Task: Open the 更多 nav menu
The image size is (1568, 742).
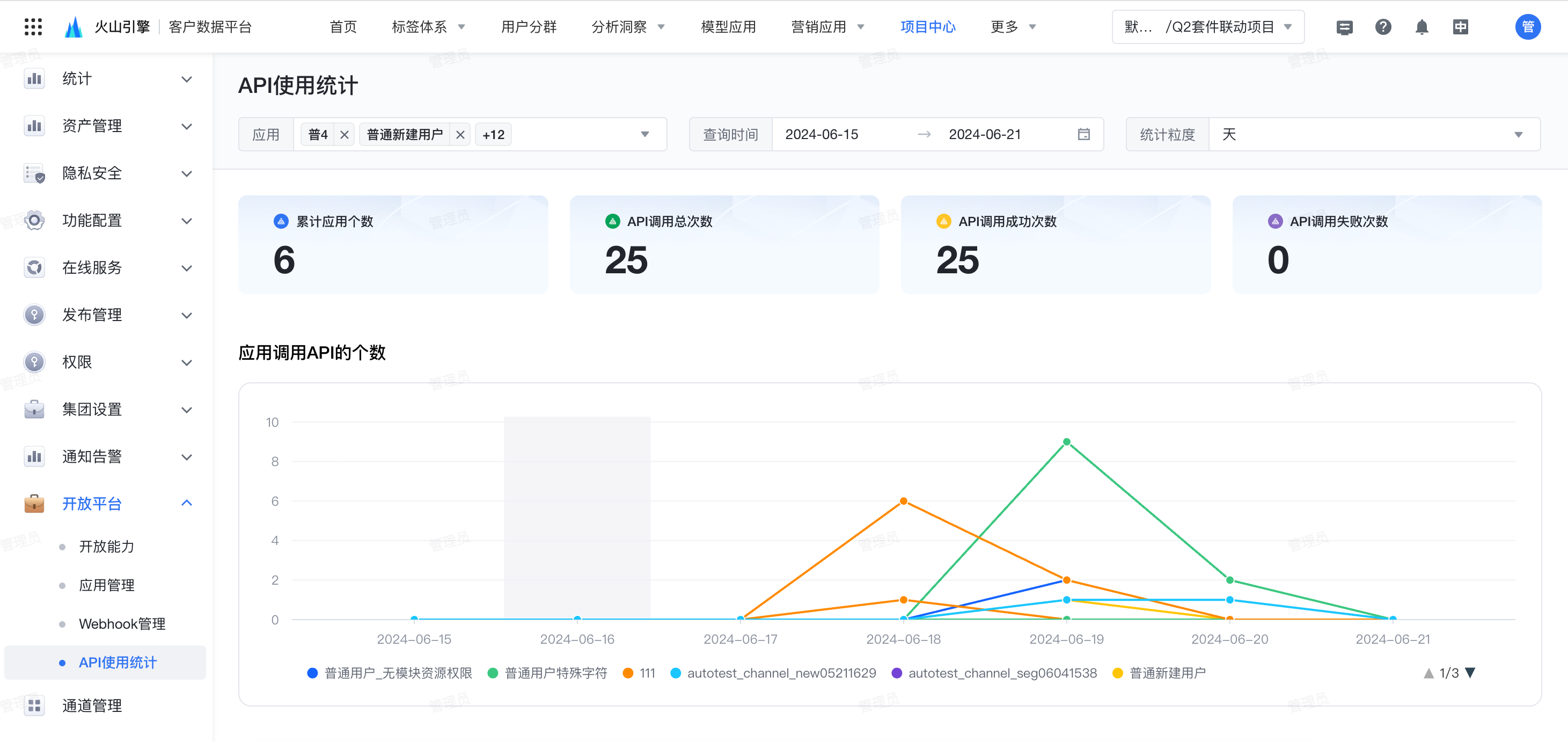Action: (x=1013, y=27)
